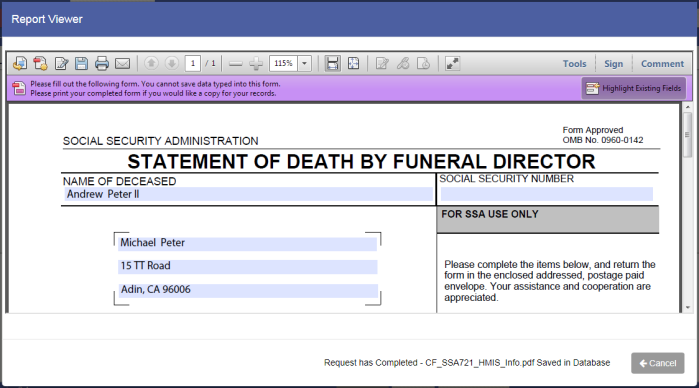Click the 'FOR SSA USE ONLY' label
Screen dimensions: 699x388
click(490, 214)
